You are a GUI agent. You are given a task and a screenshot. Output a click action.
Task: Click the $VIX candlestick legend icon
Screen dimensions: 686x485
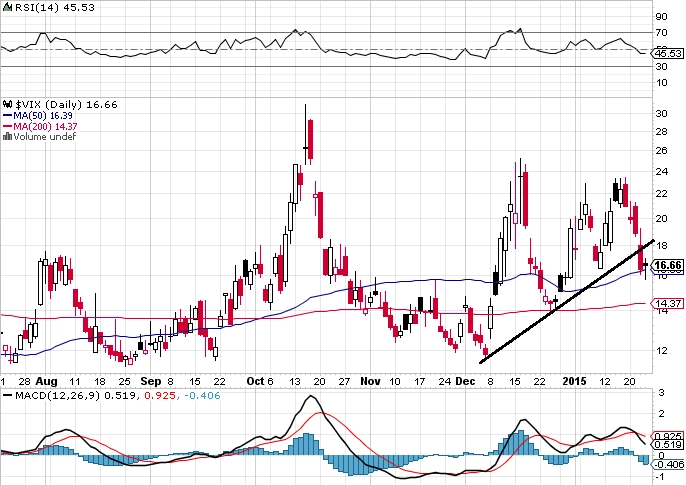coord(6,103)
